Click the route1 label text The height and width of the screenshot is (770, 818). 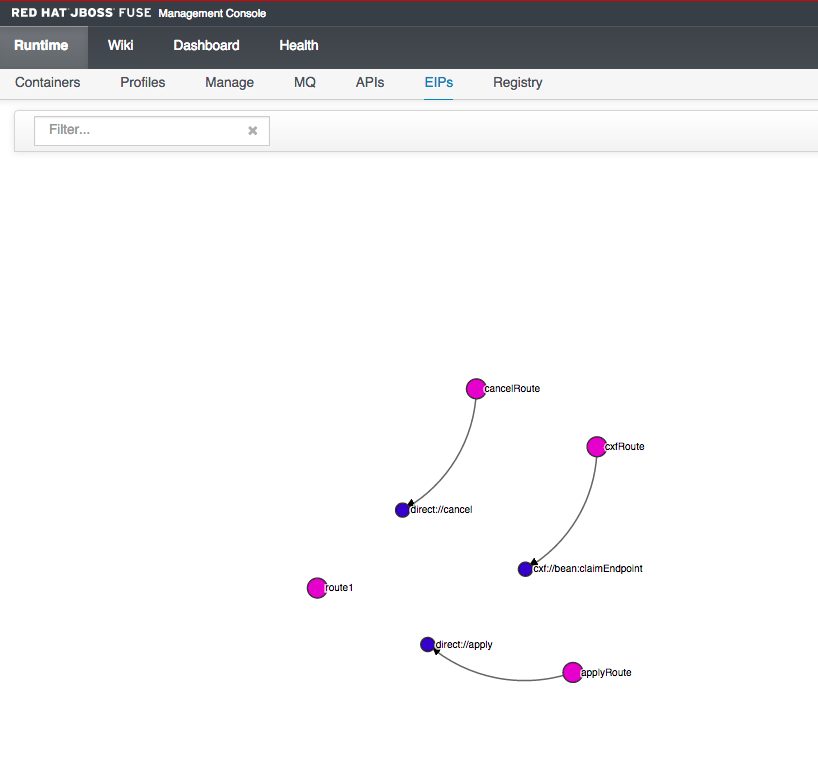[x=339, y=588]
